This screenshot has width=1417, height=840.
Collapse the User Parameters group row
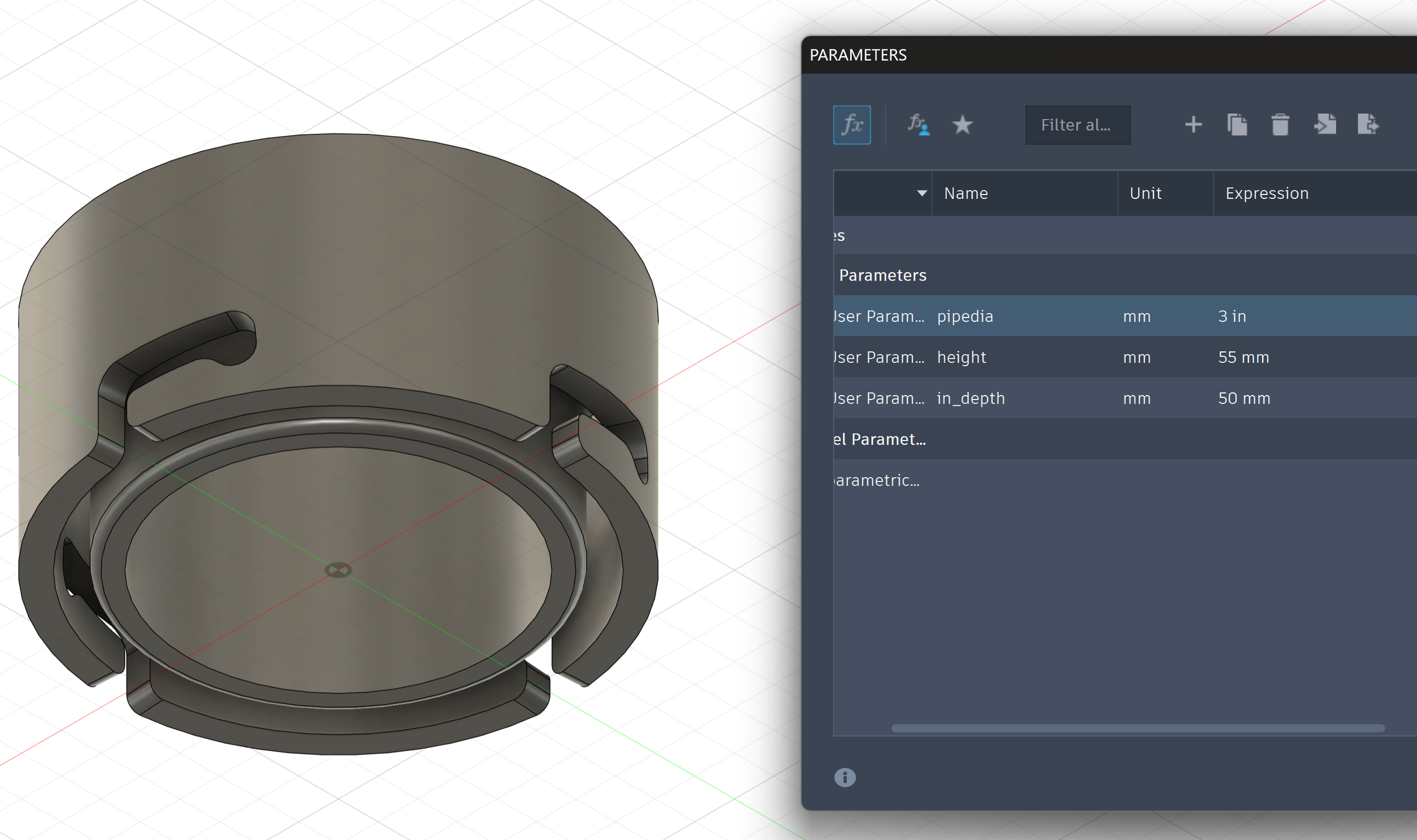tap(882, 275)
